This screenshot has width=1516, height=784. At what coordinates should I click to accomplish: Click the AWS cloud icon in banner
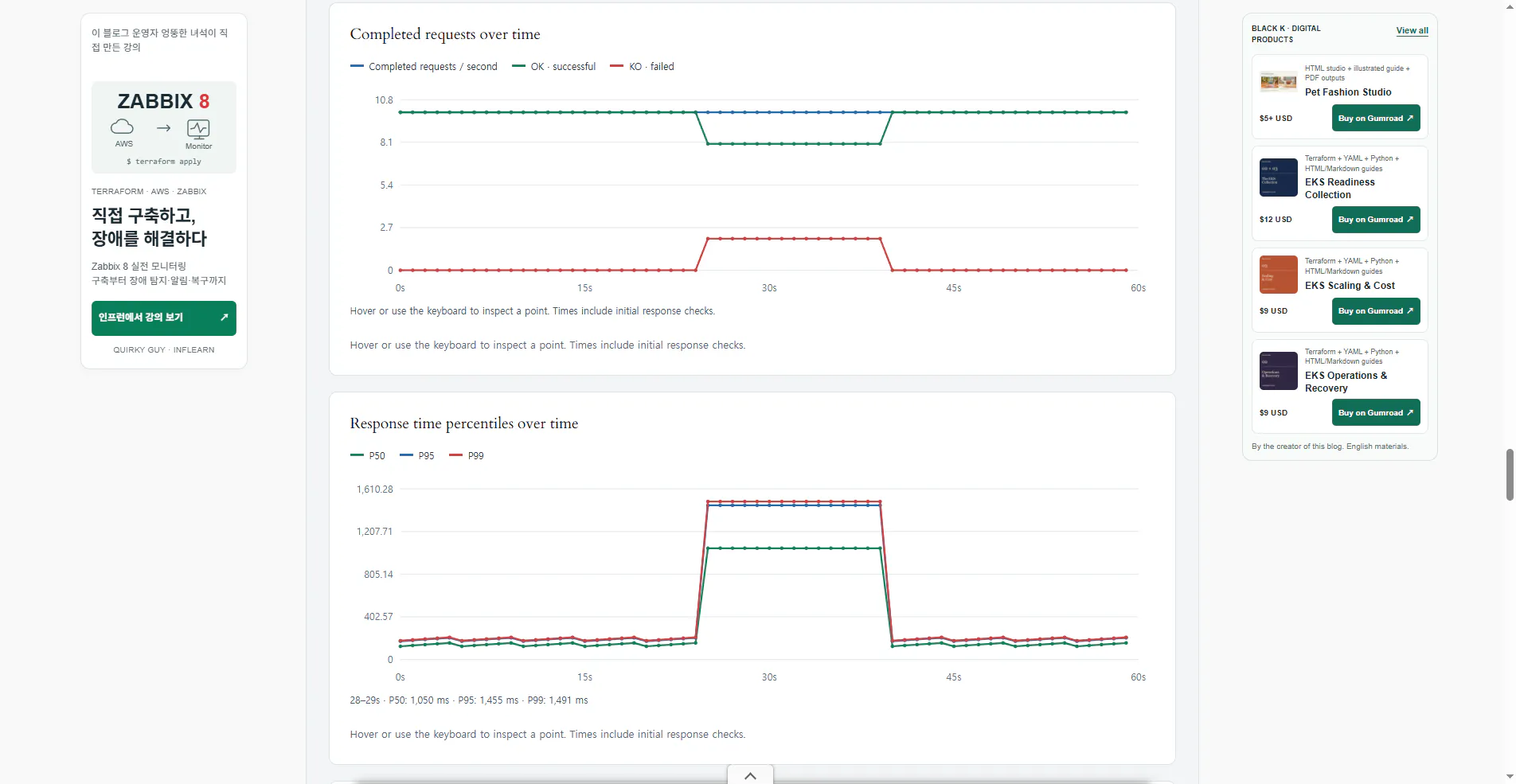pyautogui.click(x=122, y=127)
